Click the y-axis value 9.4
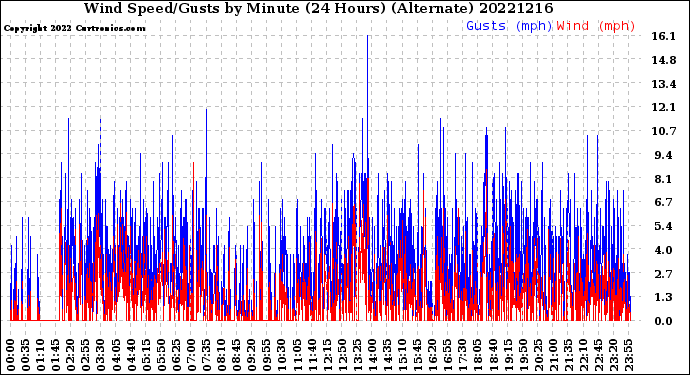690x375 pixels. click(x=664, y=155)
